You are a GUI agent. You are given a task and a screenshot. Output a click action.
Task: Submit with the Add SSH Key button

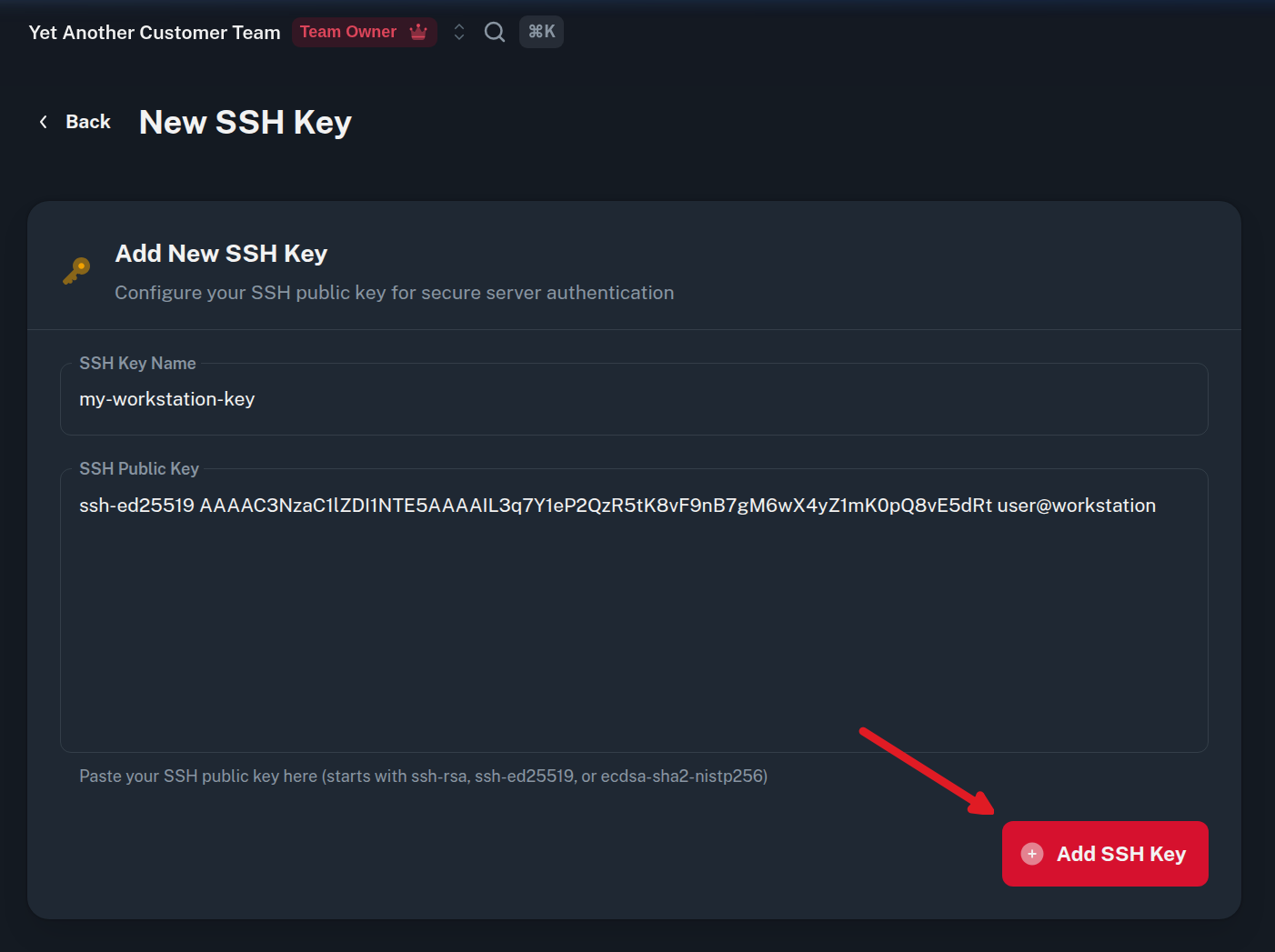(x=1105, y=854)
